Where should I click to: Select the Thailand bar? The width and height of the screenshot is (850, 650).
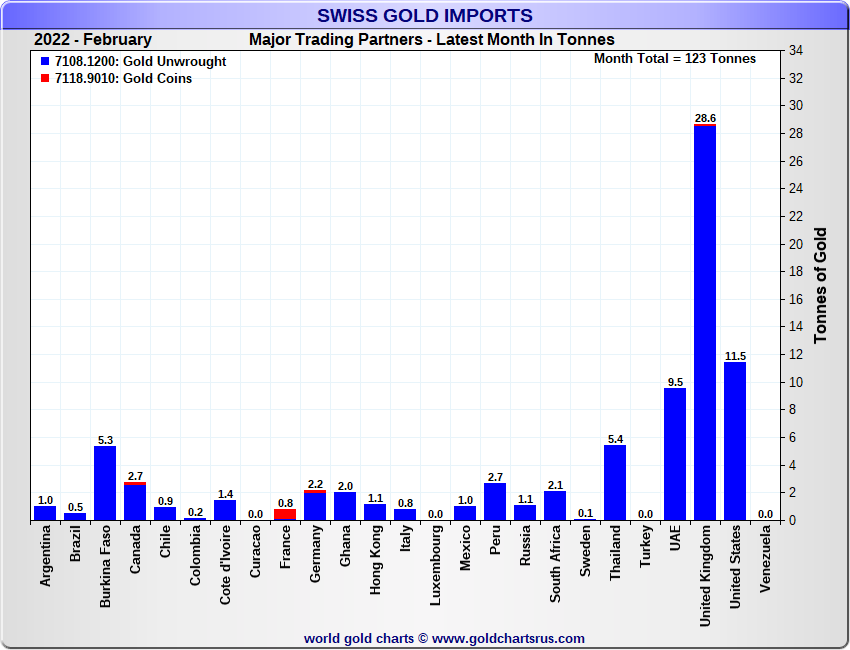tap(615, 482)
